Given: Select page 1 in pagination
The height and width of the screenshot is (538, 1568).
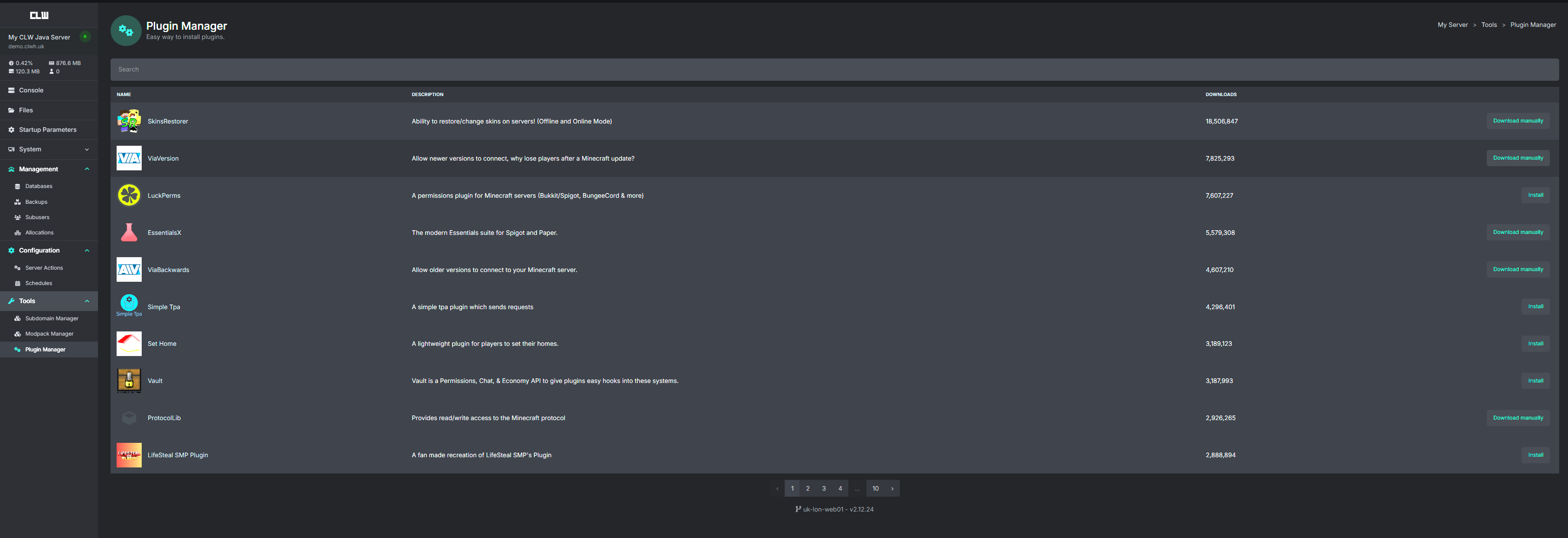Looking at the screenshot, I should (792, 488).
